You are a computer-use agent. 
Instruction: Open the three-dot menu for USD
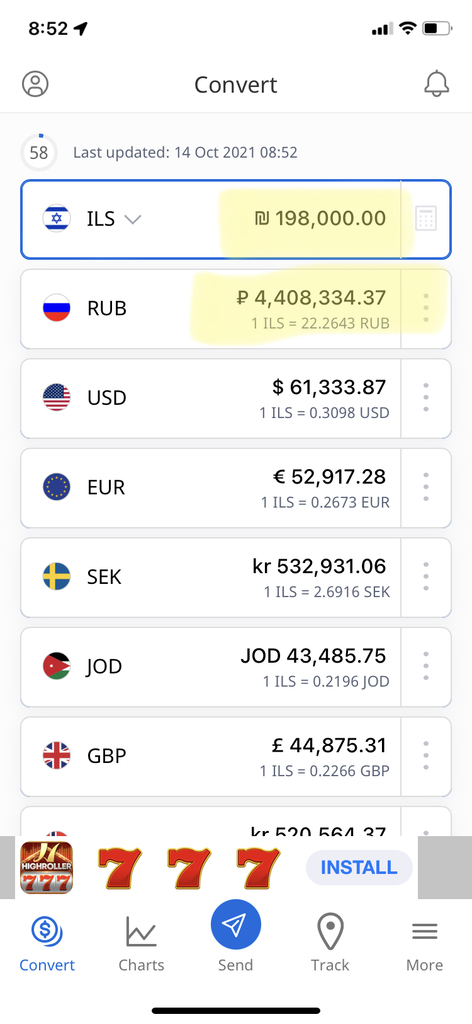[426, 398]
